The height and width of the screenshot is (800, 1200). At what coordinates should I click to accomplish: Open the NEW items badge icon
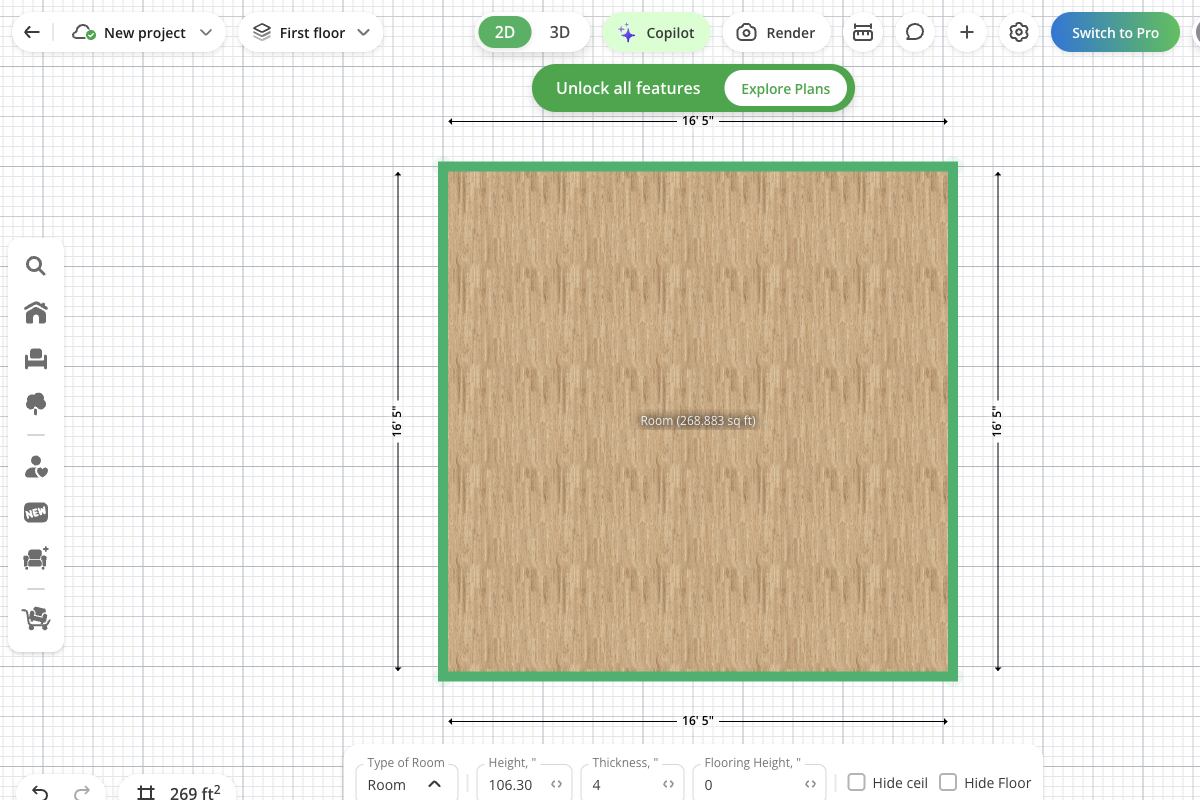click(x=36, y=513)
